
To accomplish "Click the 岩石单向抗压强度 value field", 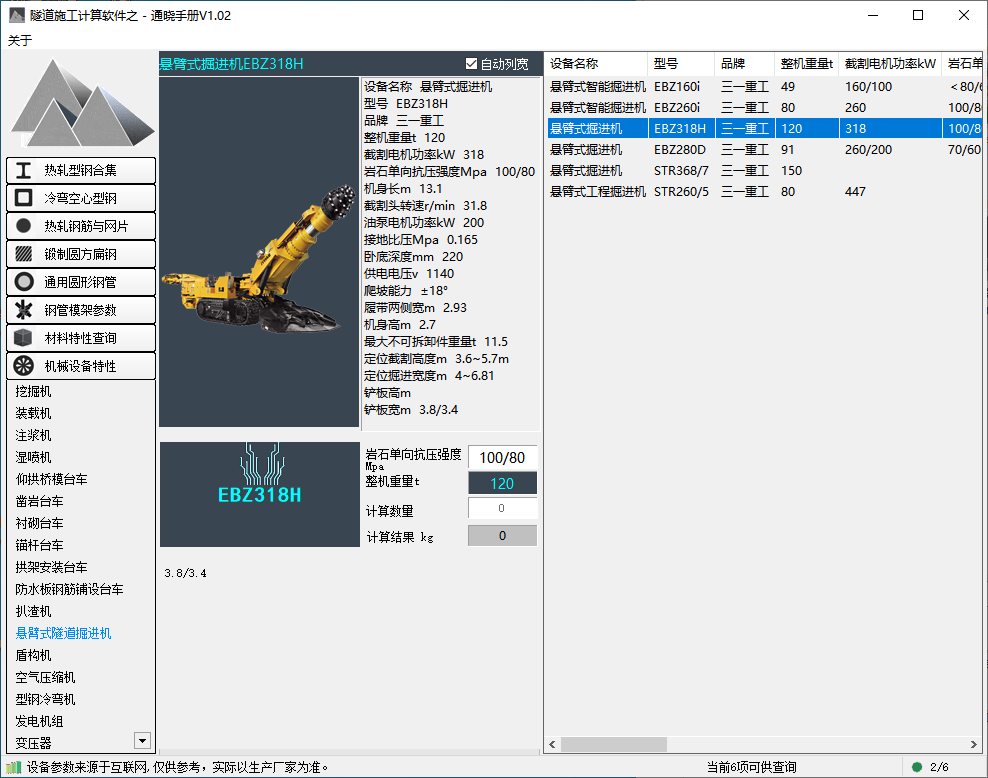I will [x=502, y=457].
